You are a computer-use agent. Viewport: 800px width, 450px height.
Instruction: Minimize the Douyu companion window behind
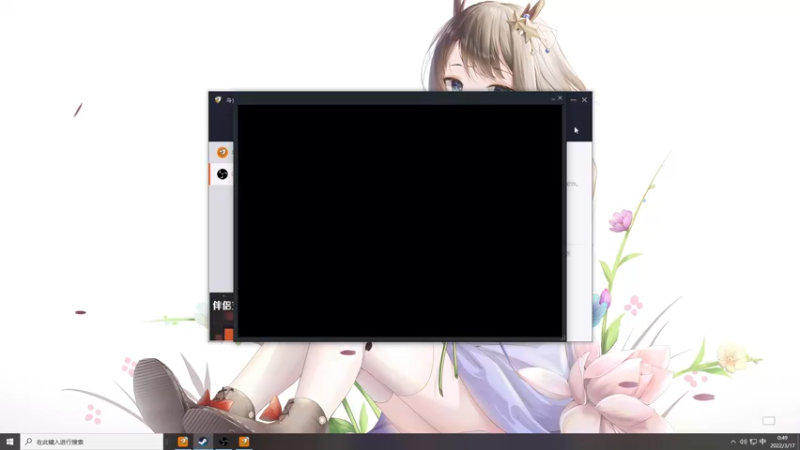point(573,100)
